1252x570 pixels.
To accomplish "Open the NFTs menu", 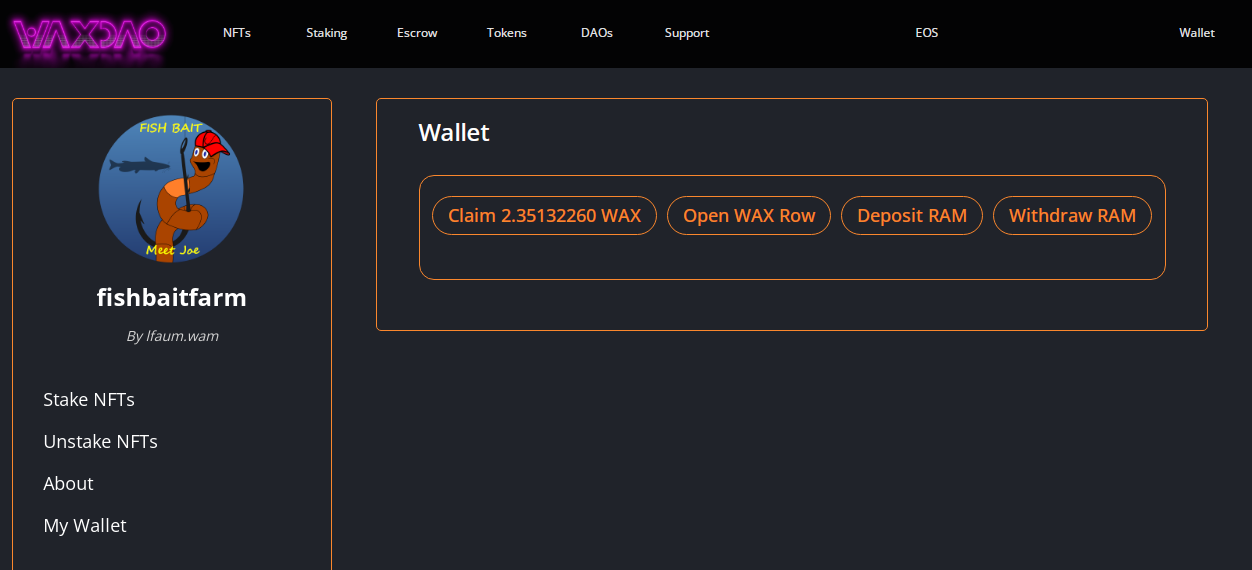I will (237, 33).
